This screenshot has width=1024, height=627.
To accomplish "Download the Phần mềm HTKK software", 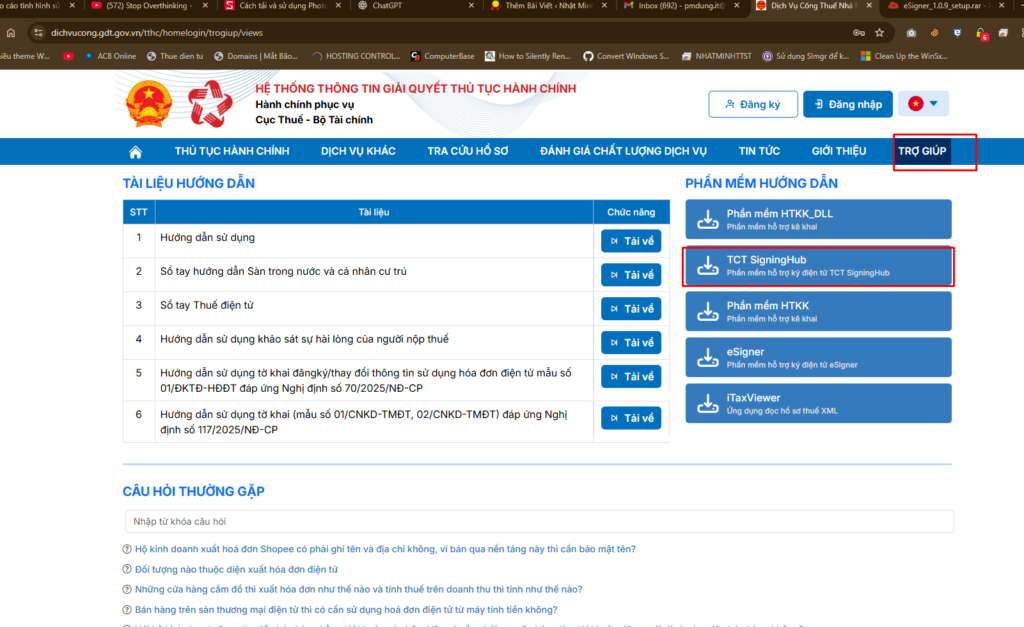I will point(817,311).
